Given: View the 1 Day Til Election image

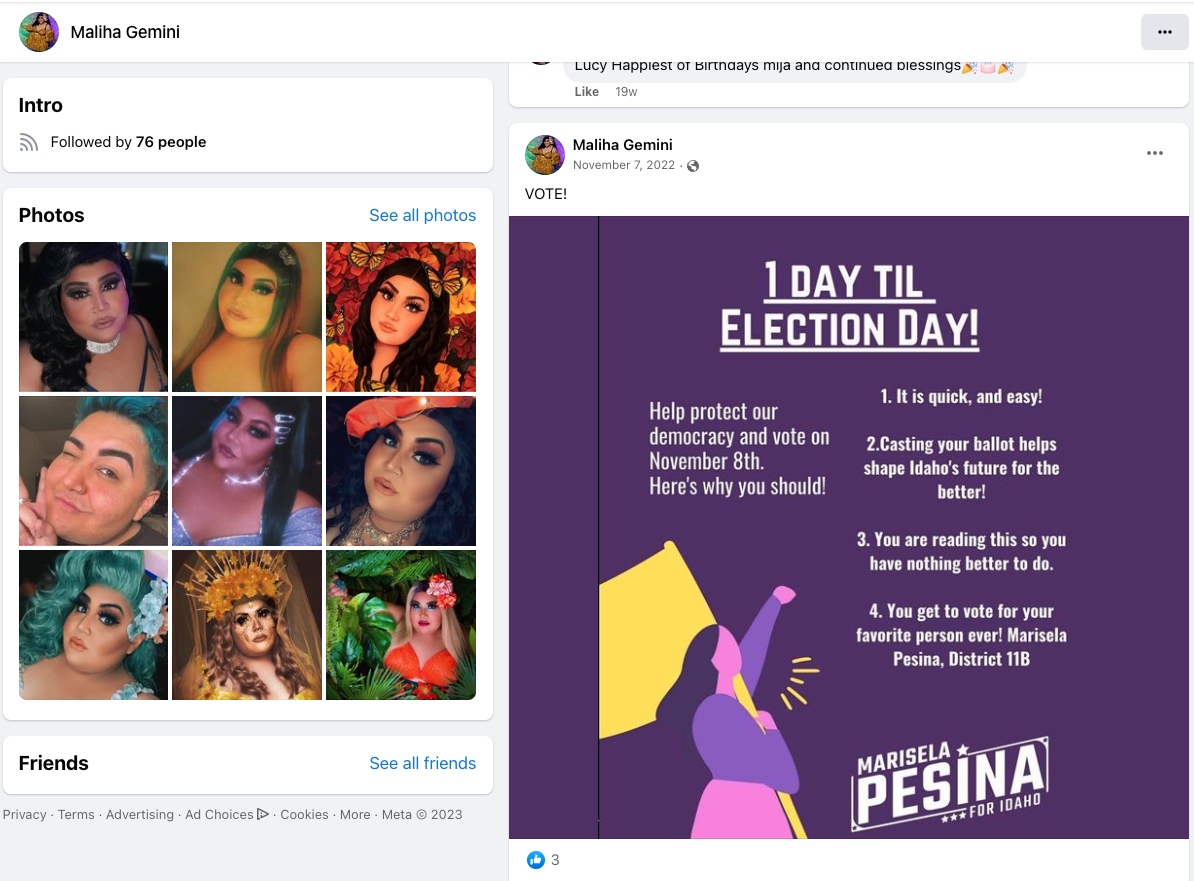Looking at the screenshot, I should (x=848, y=527).
